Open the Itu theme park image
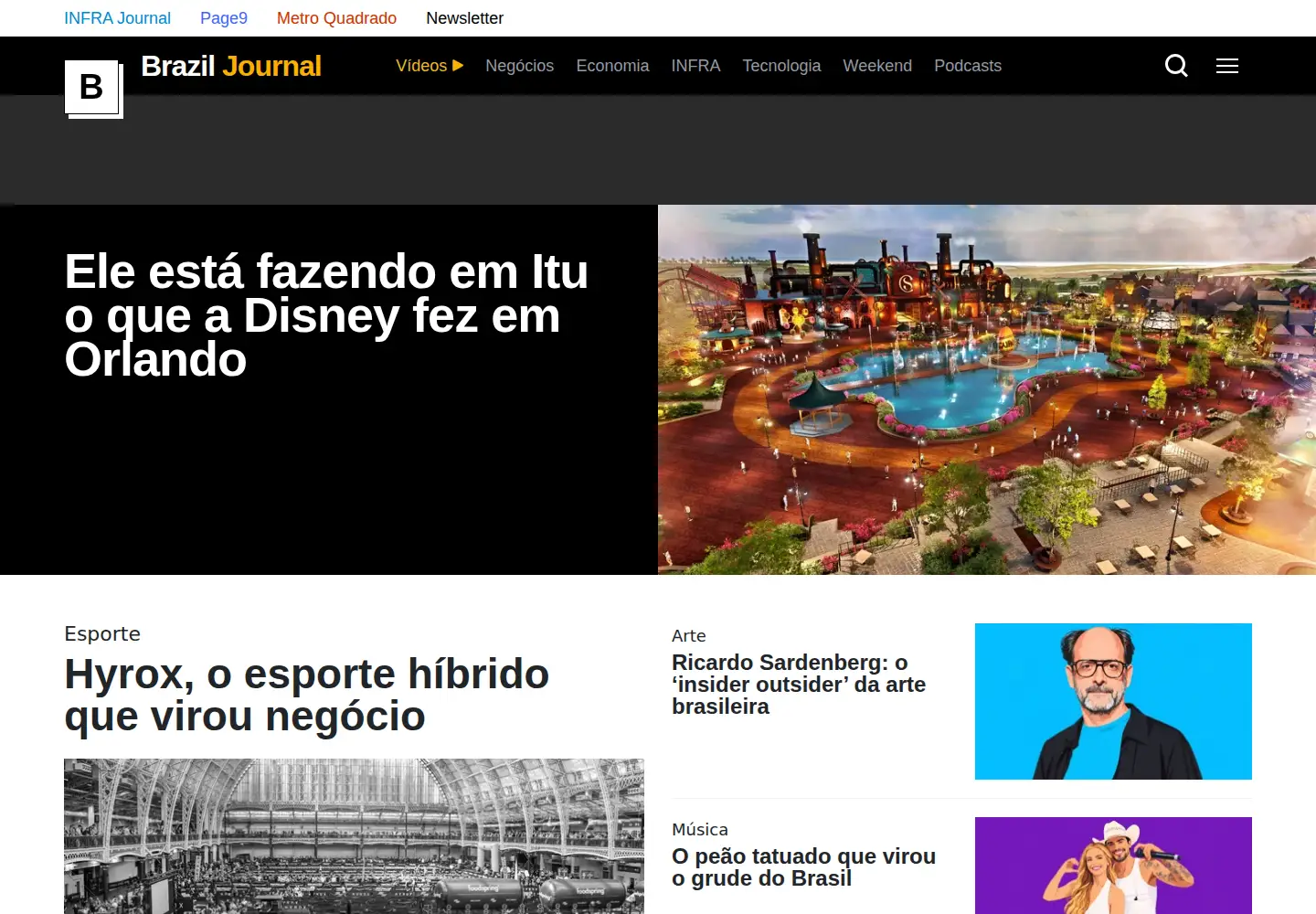 click(x=987, y=389)
